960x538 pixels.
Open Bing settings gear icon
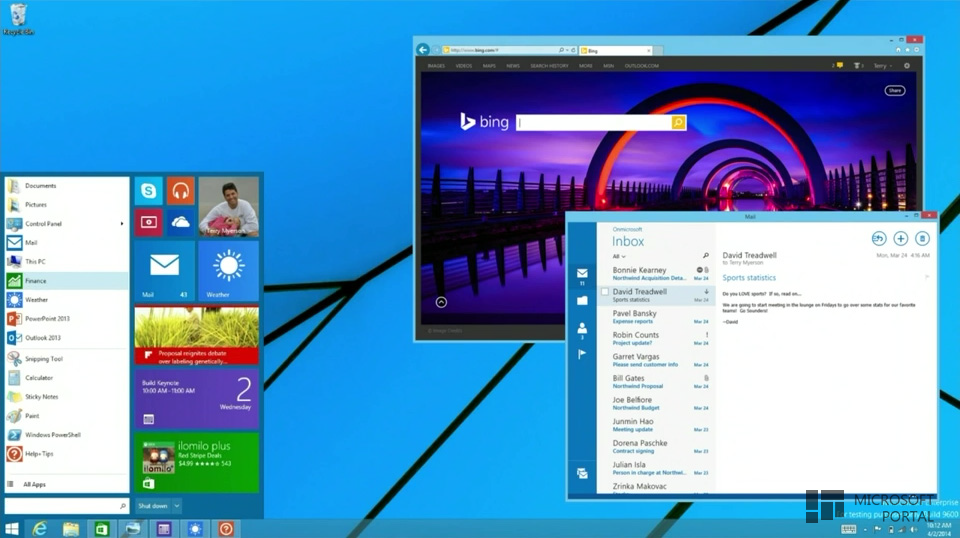coord(907,65)
